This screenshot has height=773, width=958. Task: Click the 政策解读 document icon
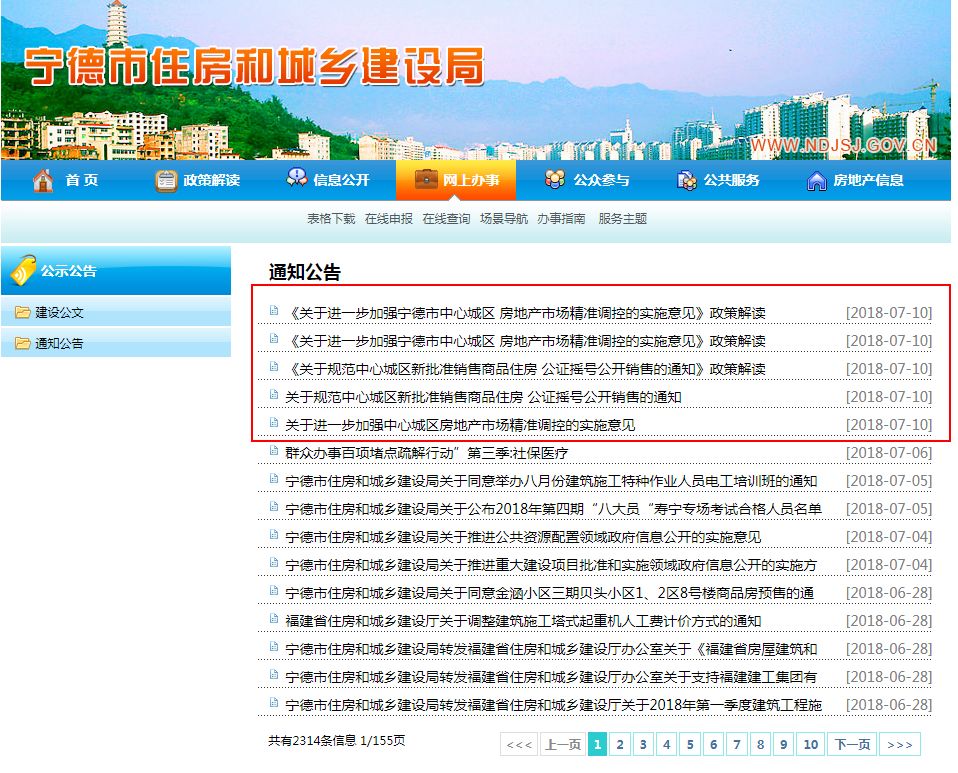(x=166, y=180)
